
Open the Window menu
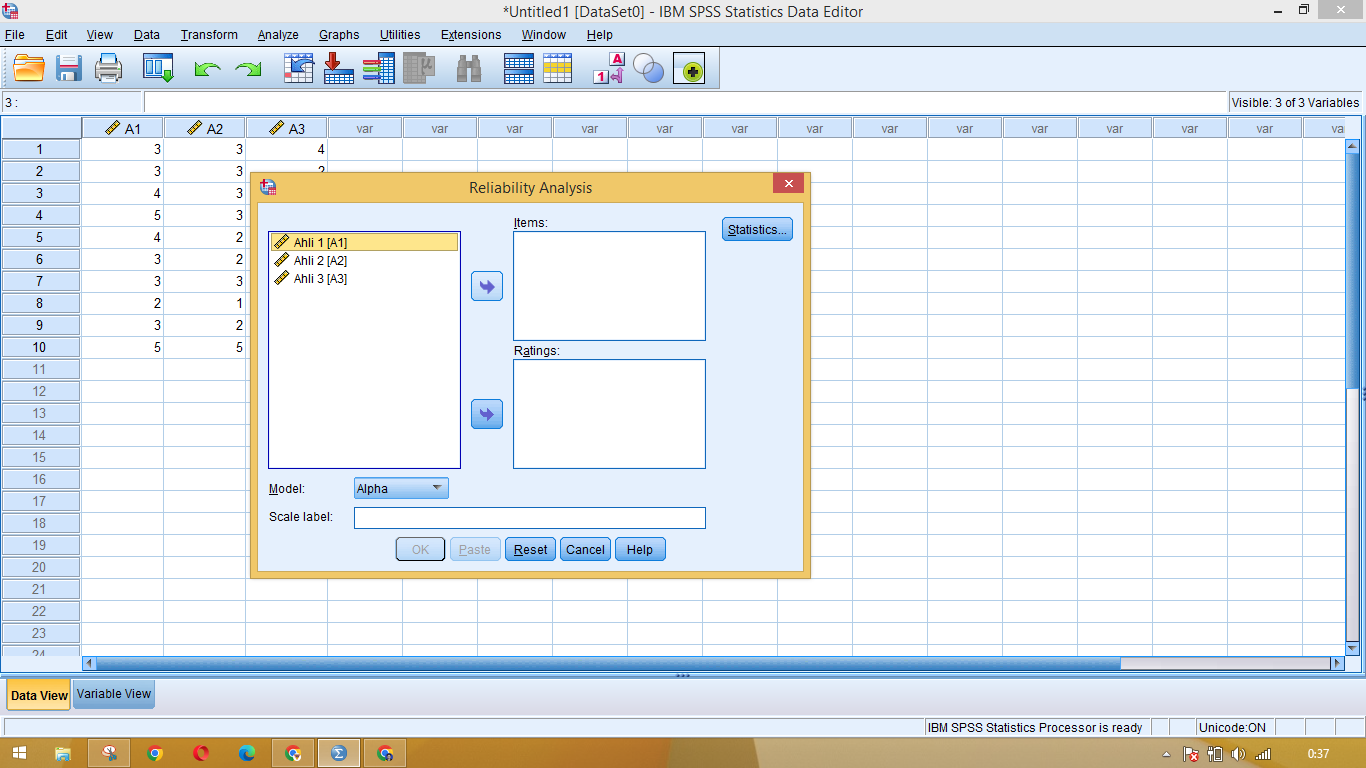[544, 34]
